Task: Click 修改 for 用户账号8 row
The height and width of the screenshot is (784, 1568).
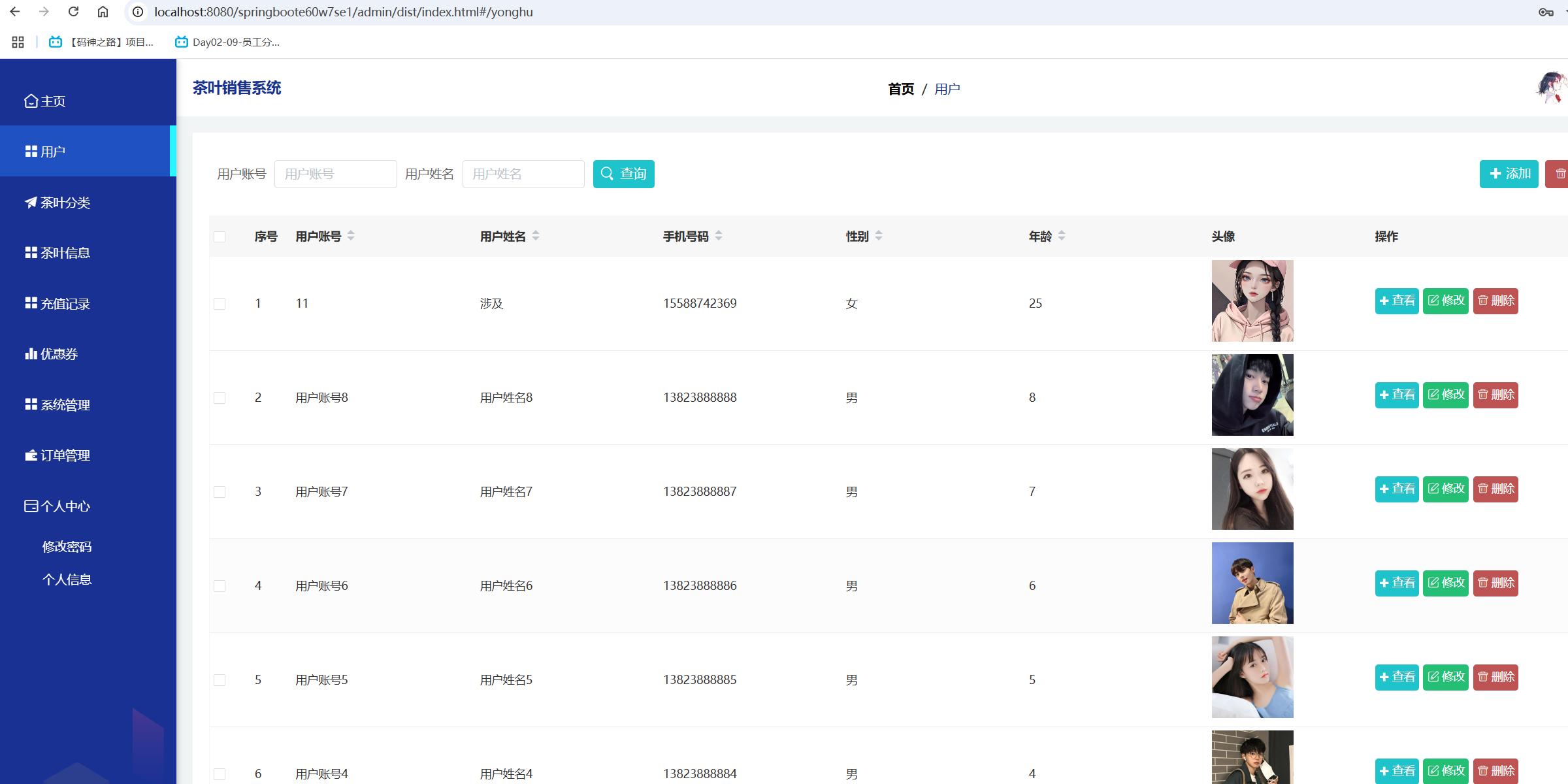Action: point(1445,395)
